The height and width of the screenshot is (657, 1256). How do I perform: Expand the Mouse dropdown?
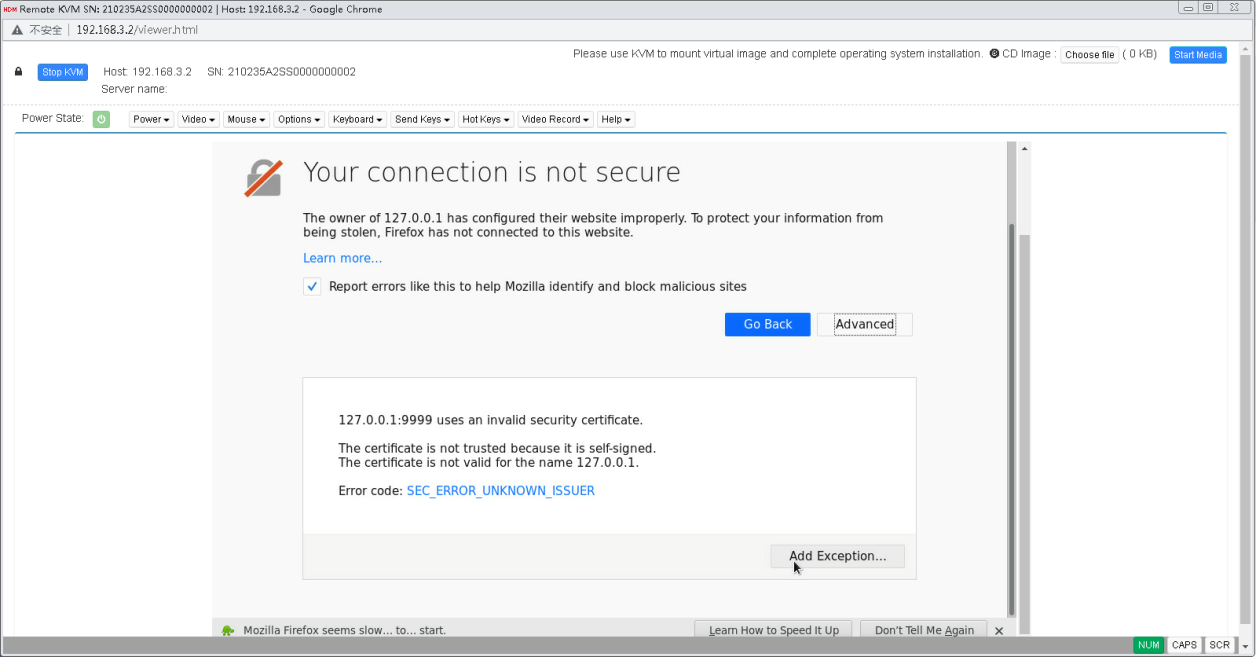pos(246,119)
